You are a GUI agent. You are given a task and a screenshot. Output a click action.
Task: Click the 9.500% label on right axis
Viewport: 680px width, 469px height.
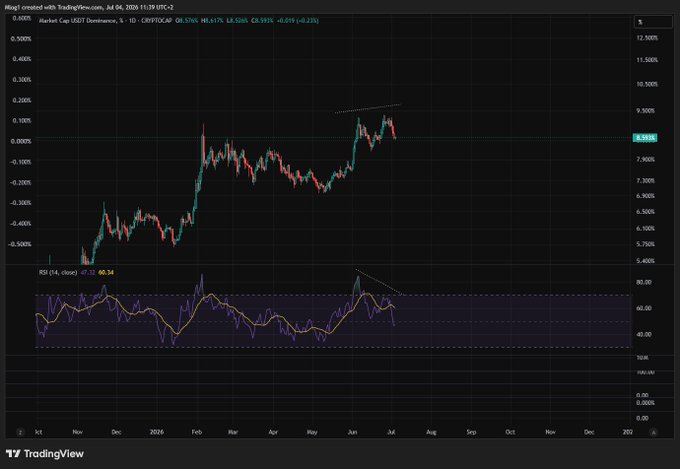pyautogui.click(x=646, y=111)
